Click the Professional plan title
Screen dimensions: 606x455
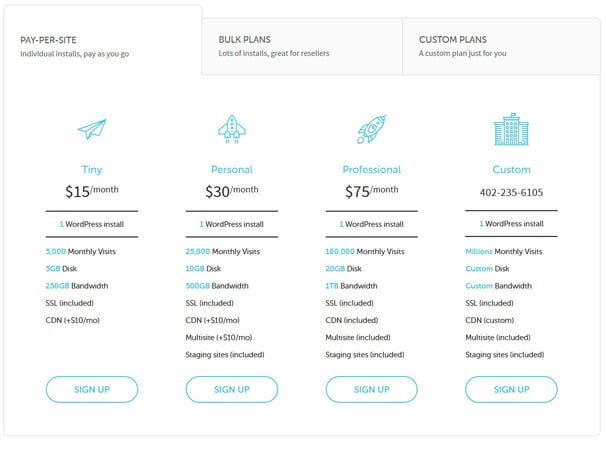click(372, 169)
